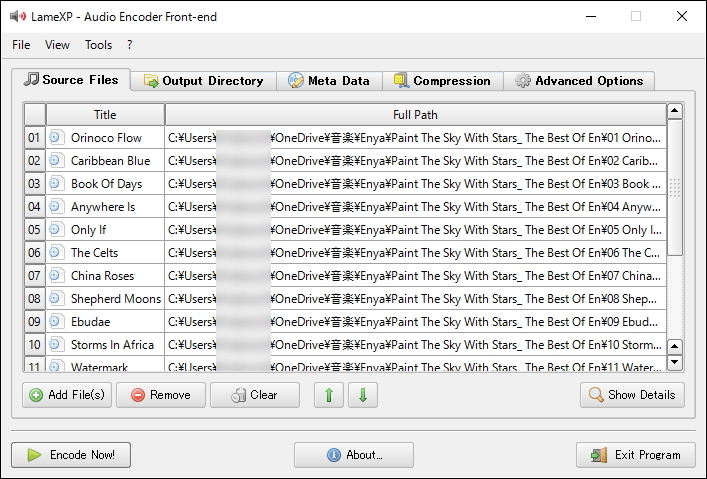707x479 pixels.
Task: Open the View menu
Action: [57, 45]
